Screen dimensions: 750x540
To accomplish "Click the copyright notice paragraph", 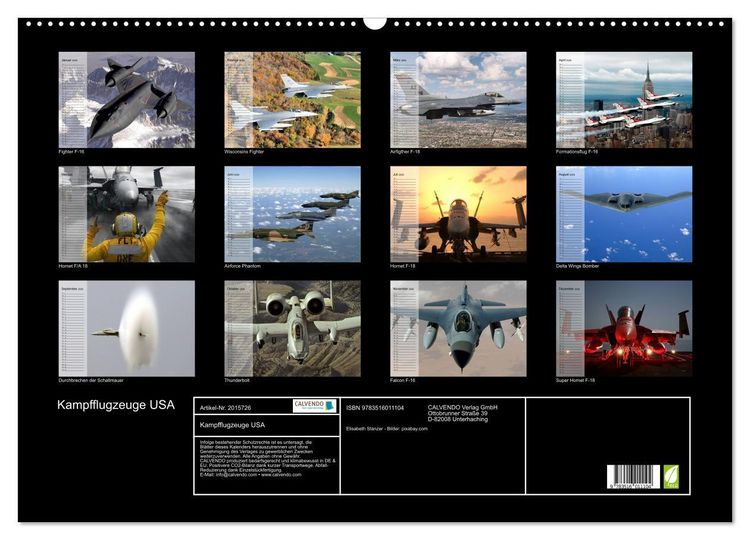I will [x=267, y=458].
